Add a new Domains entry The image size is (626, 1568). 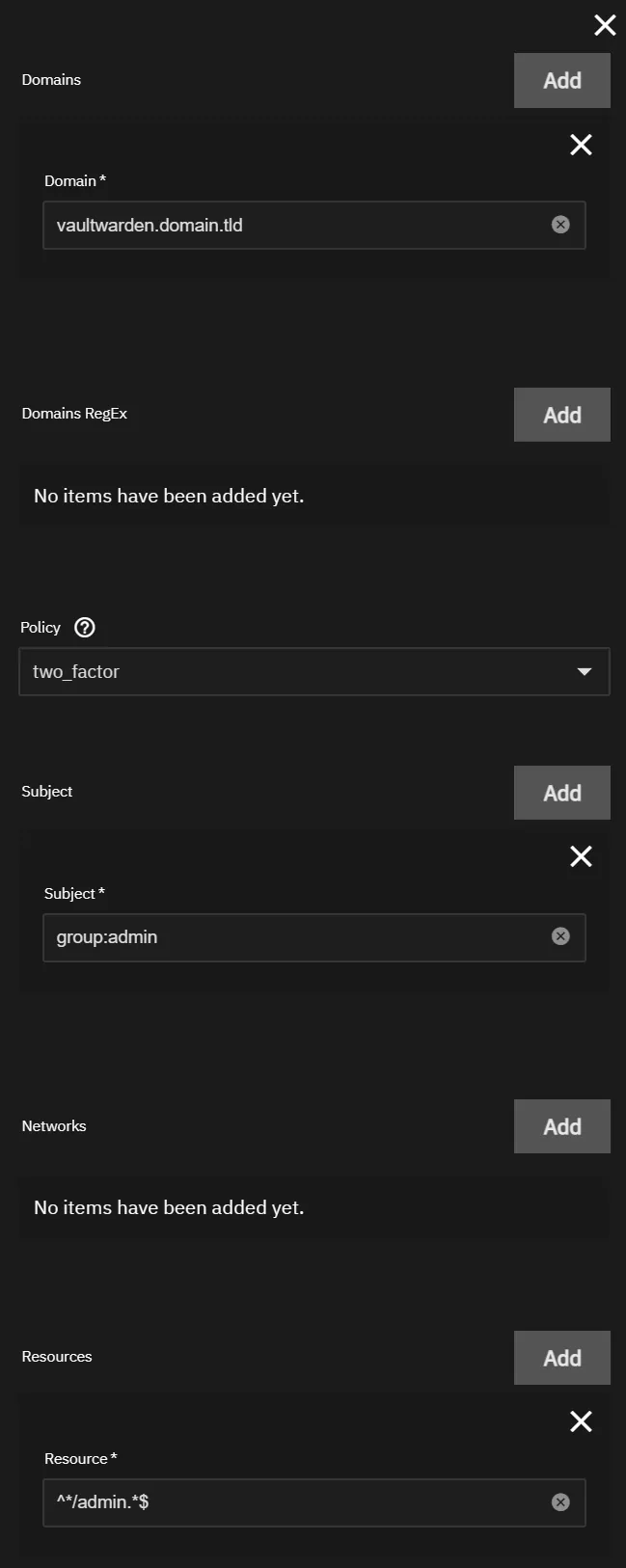pos(561,81)
